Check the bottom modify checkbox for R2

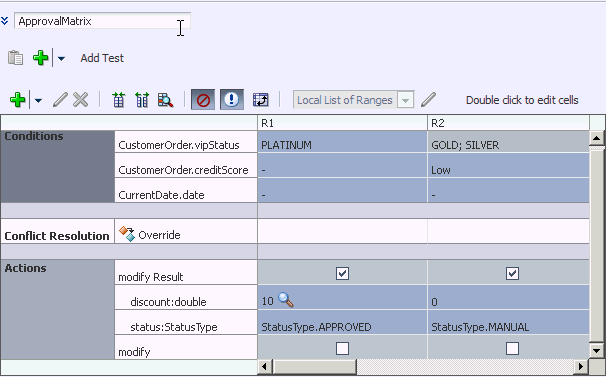tap(512, 348)
